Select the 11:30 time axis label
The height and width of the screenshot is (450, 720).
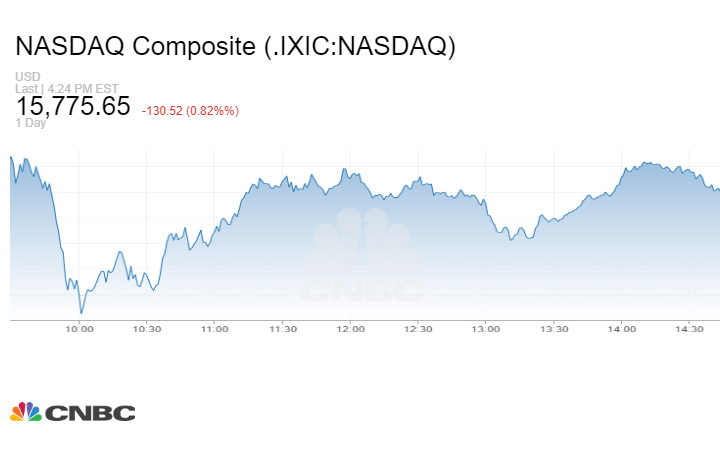coord(283,329)
